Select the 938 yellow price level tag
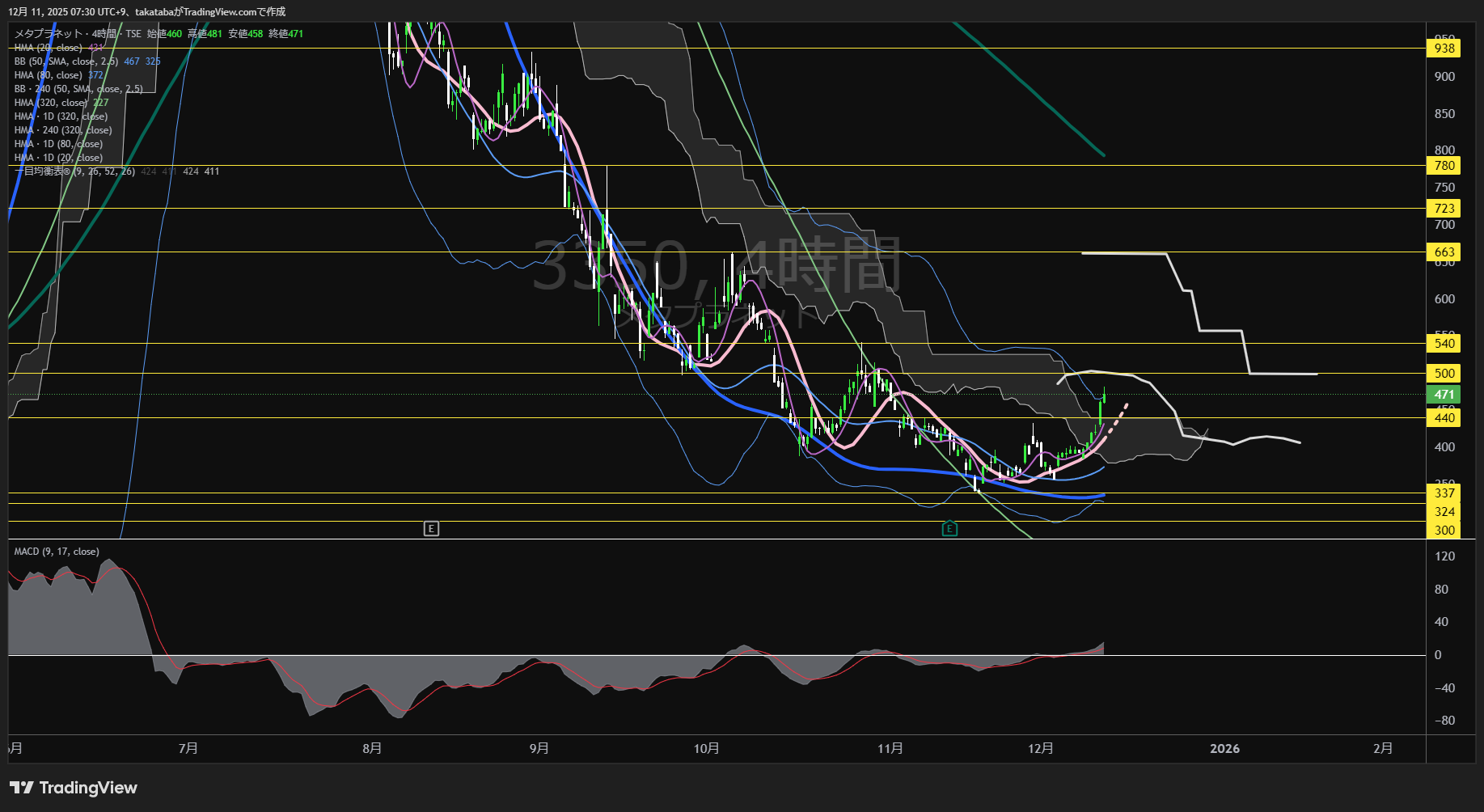This screenshot has width=1484, height=812. tap(1444, 49)
